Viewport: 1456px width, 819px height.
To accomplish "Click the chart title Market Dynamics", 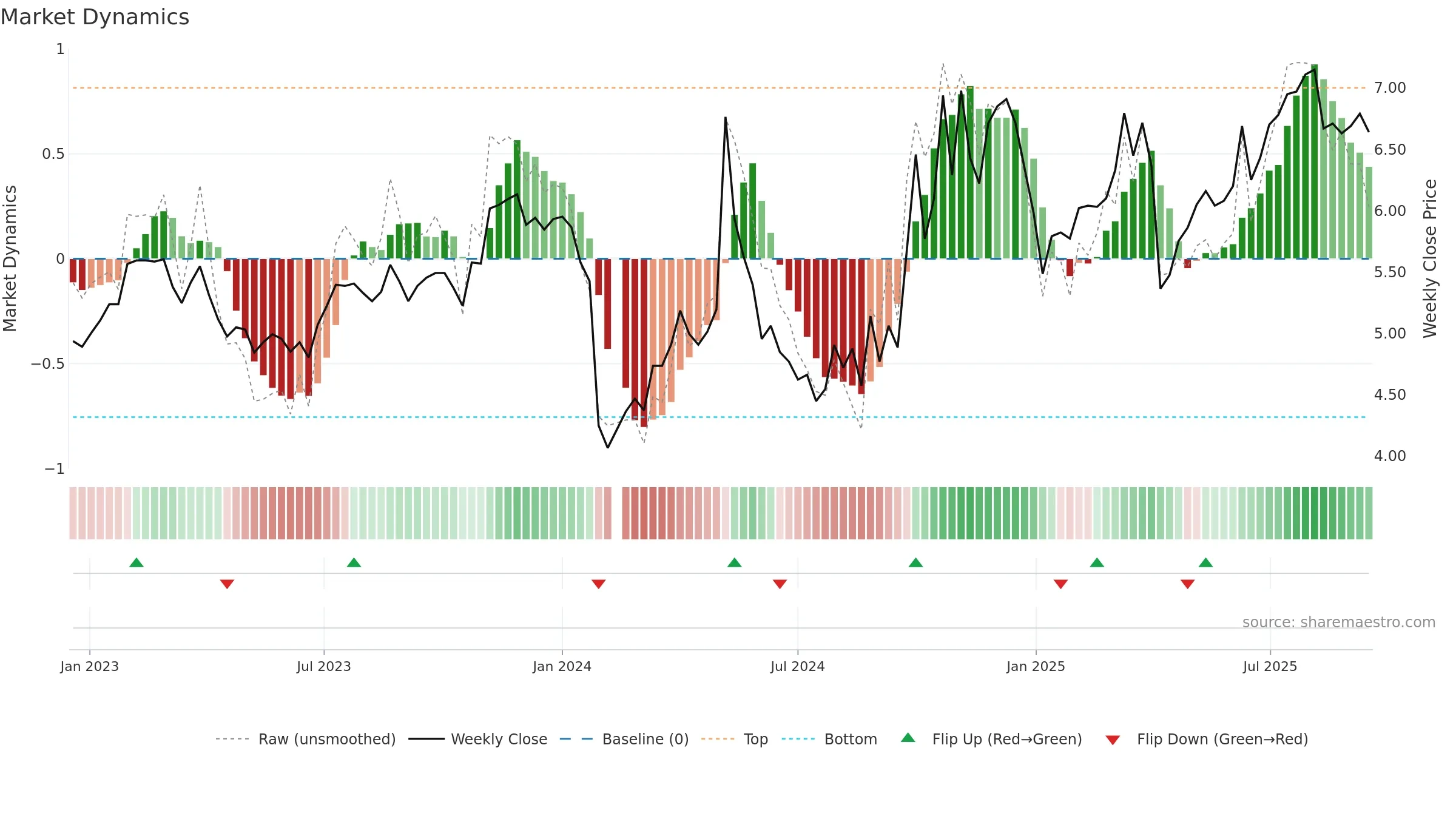I will (x=95, y=17).
